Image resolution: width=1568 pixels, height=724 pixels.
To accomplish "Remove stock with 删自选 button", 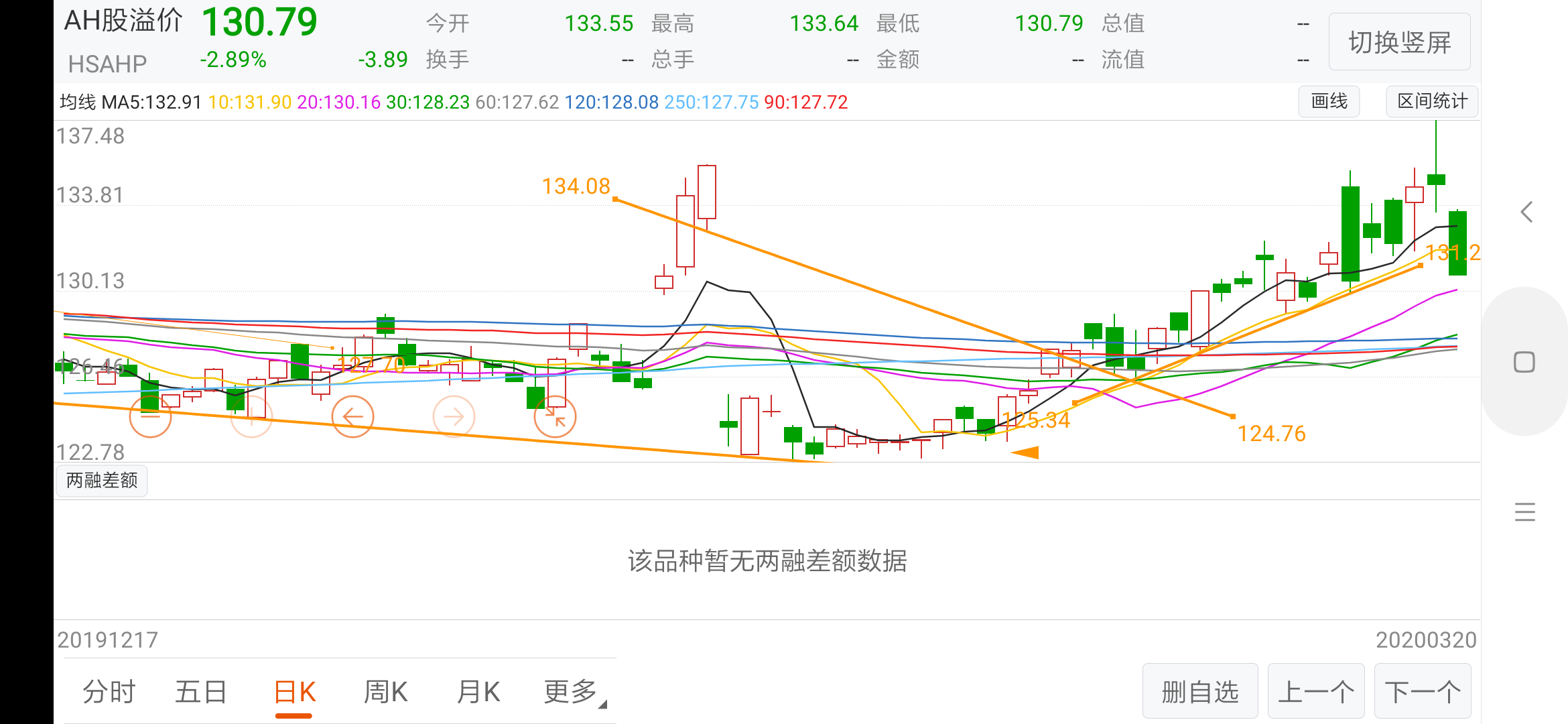I will coord(1199,692).
